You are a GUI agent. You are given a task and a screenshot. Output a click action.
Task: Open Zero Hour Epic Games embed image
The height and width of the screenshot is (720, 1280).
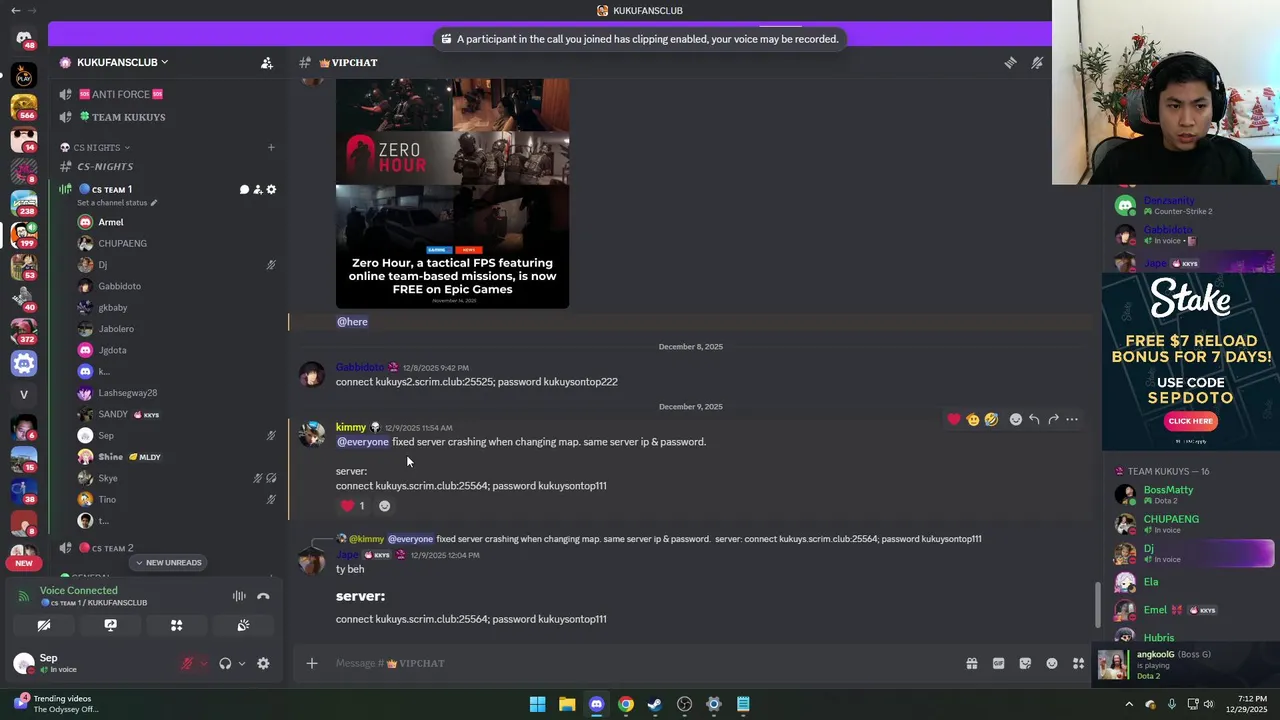pyautogui.click(x=452, y=193)
